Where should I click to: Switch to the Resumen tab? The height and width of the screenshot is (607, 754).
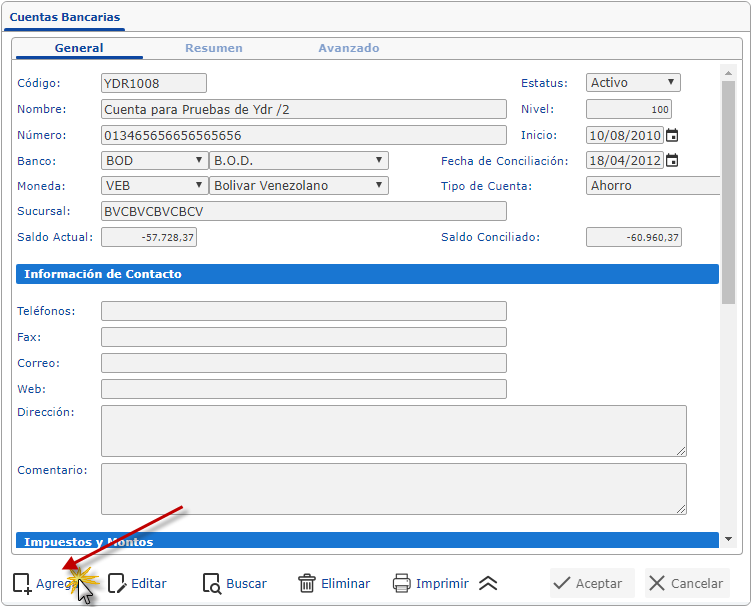[213, 48]
